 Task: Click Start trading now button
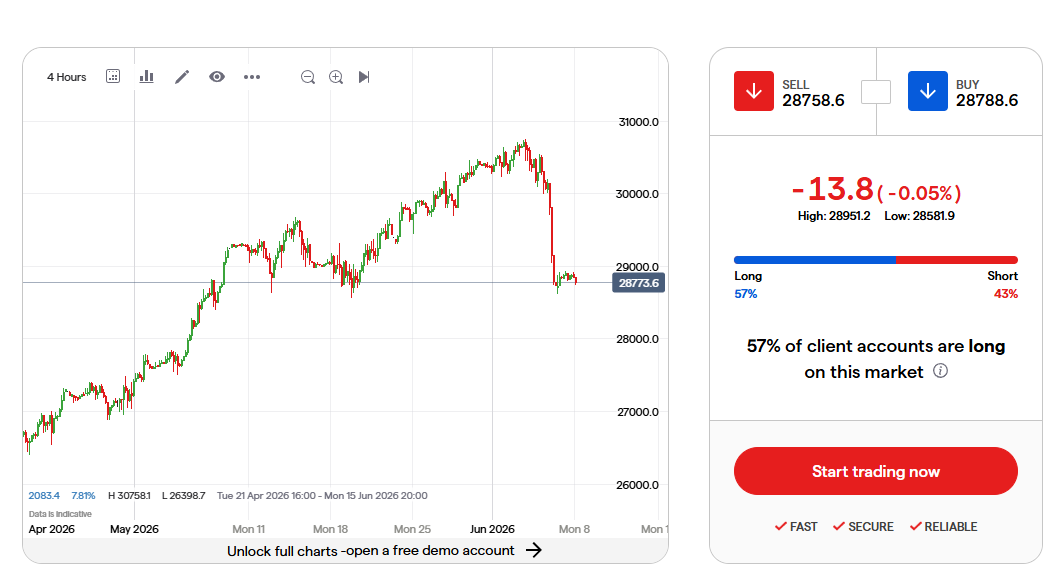[x=876, y=471]
